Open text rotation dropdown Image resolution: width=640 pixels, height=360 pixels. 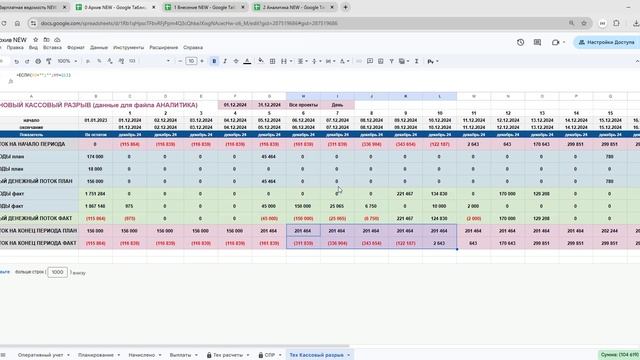(x=344, y=61)
